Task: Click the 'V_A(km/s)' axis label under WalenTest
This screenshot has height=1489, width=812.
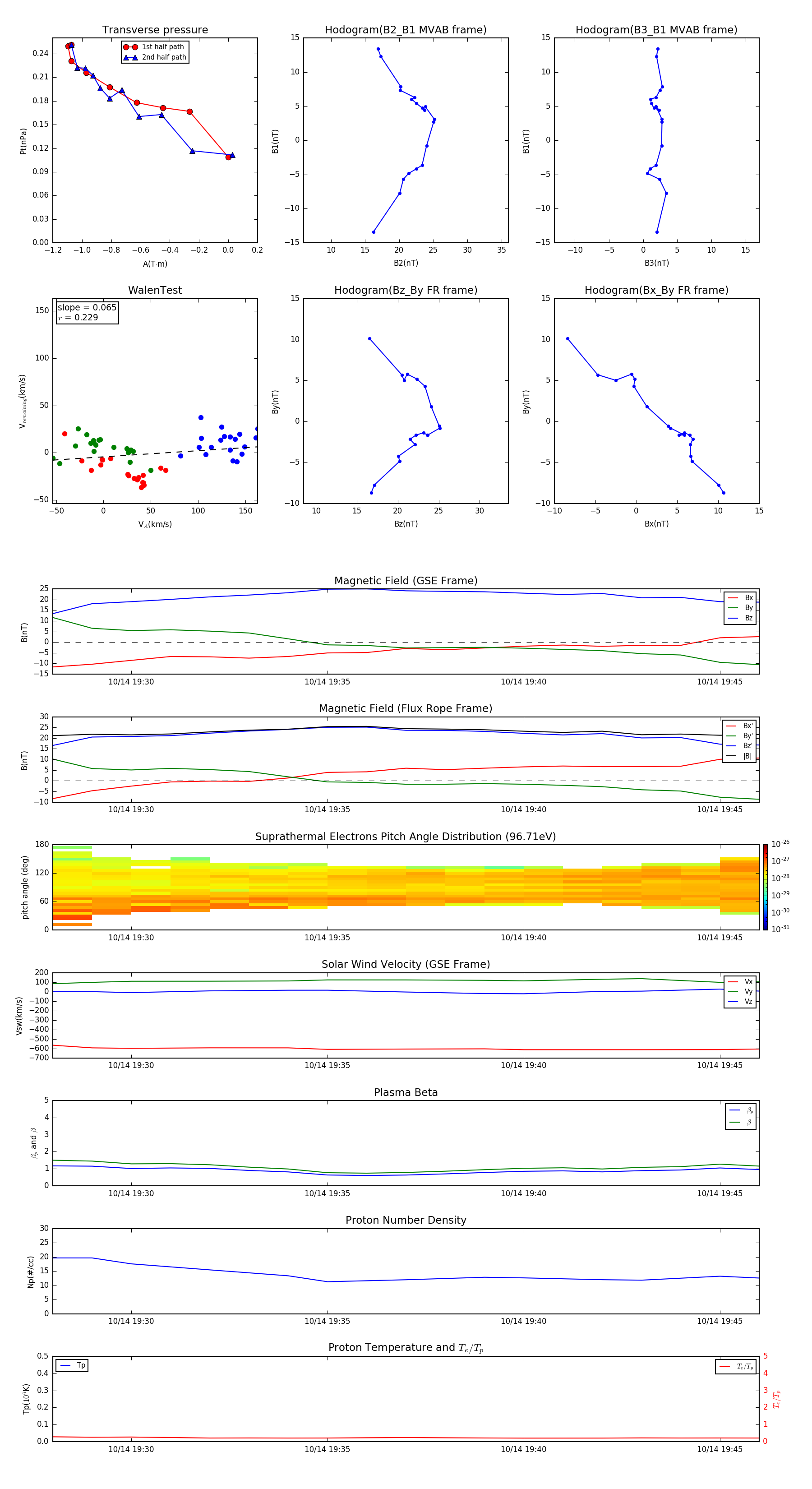Action: pos(155,525)
